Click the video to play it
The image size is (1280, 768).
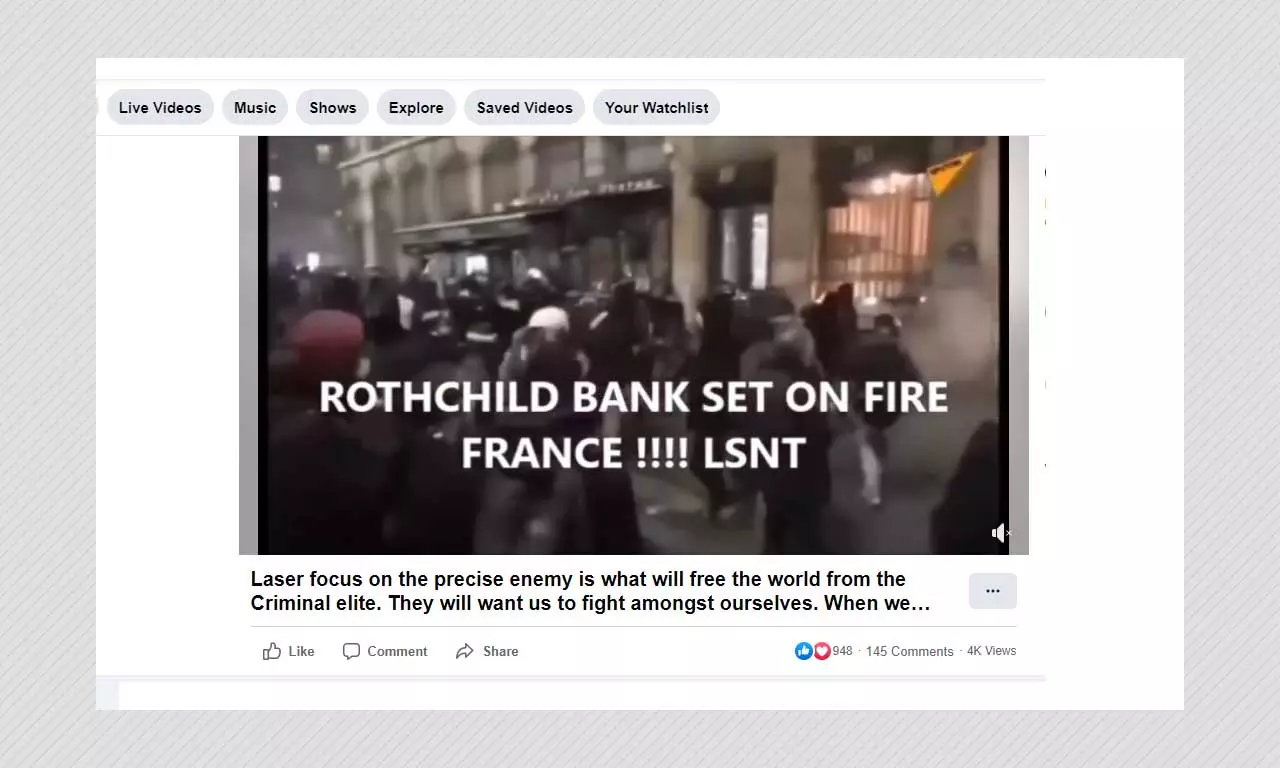pyautogui.click(x=633, y=345)
